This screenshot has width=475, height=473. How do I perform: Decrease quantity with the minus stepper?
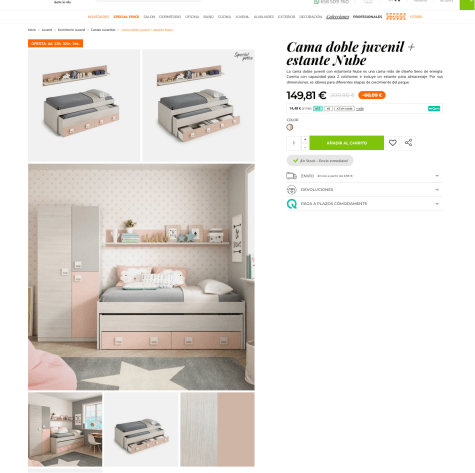[305, 147]
